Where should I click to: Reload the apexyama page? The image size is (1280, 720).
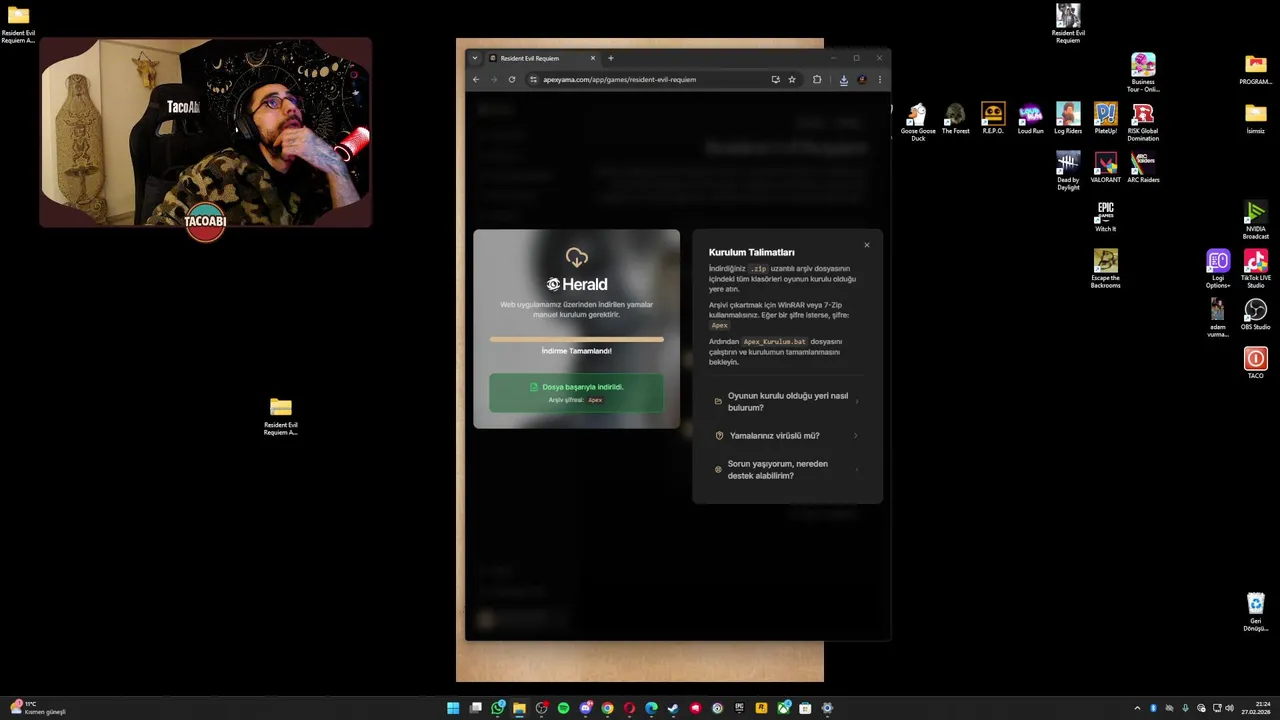[512, 79]
